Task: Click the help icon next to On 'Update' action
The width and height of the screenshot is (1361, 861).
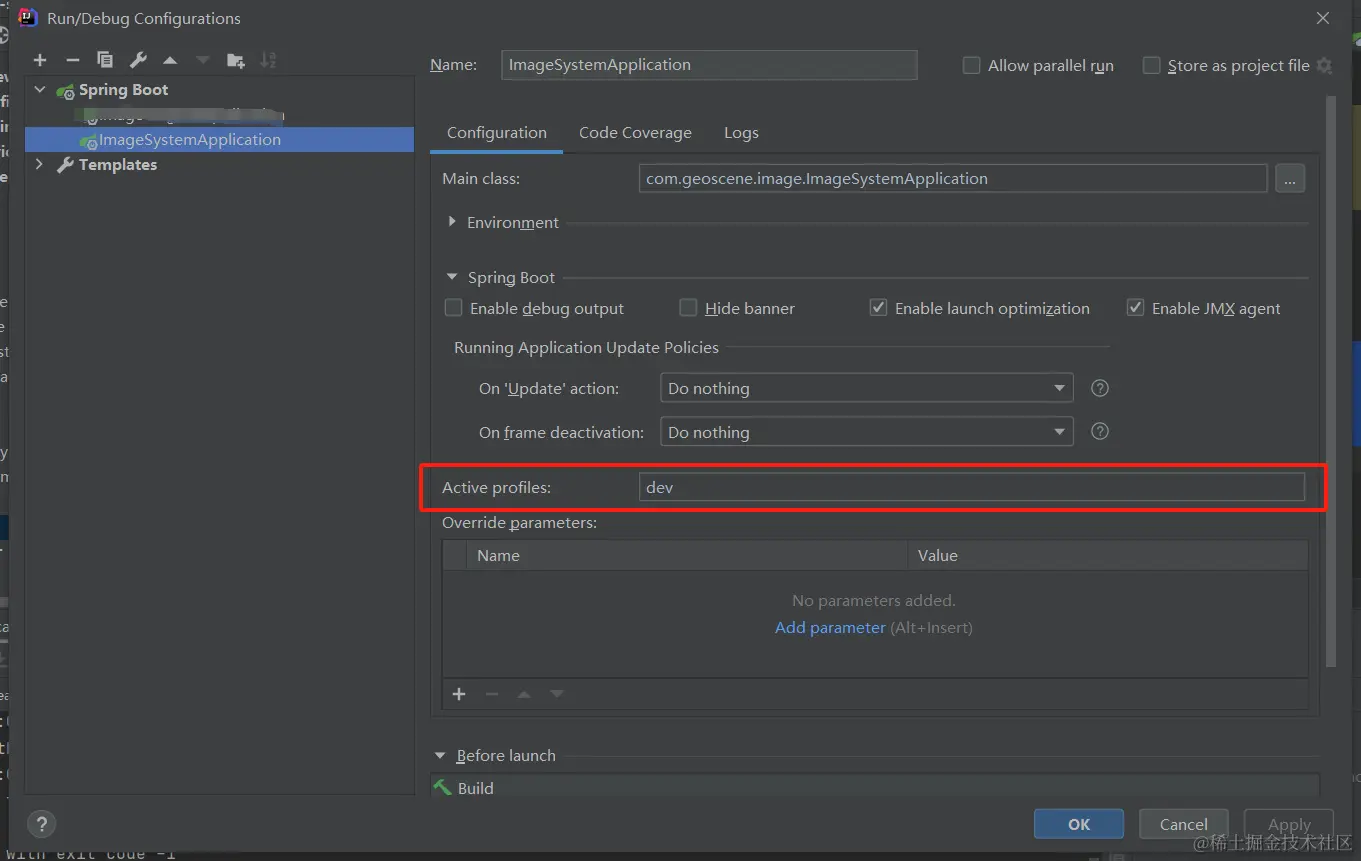Action: (x=1100, y=388)
